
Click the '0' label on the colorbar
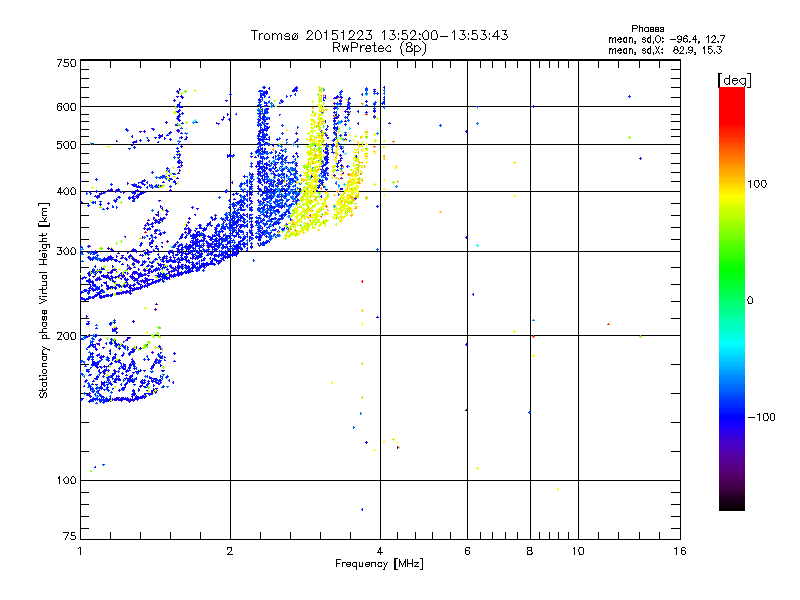750,301
